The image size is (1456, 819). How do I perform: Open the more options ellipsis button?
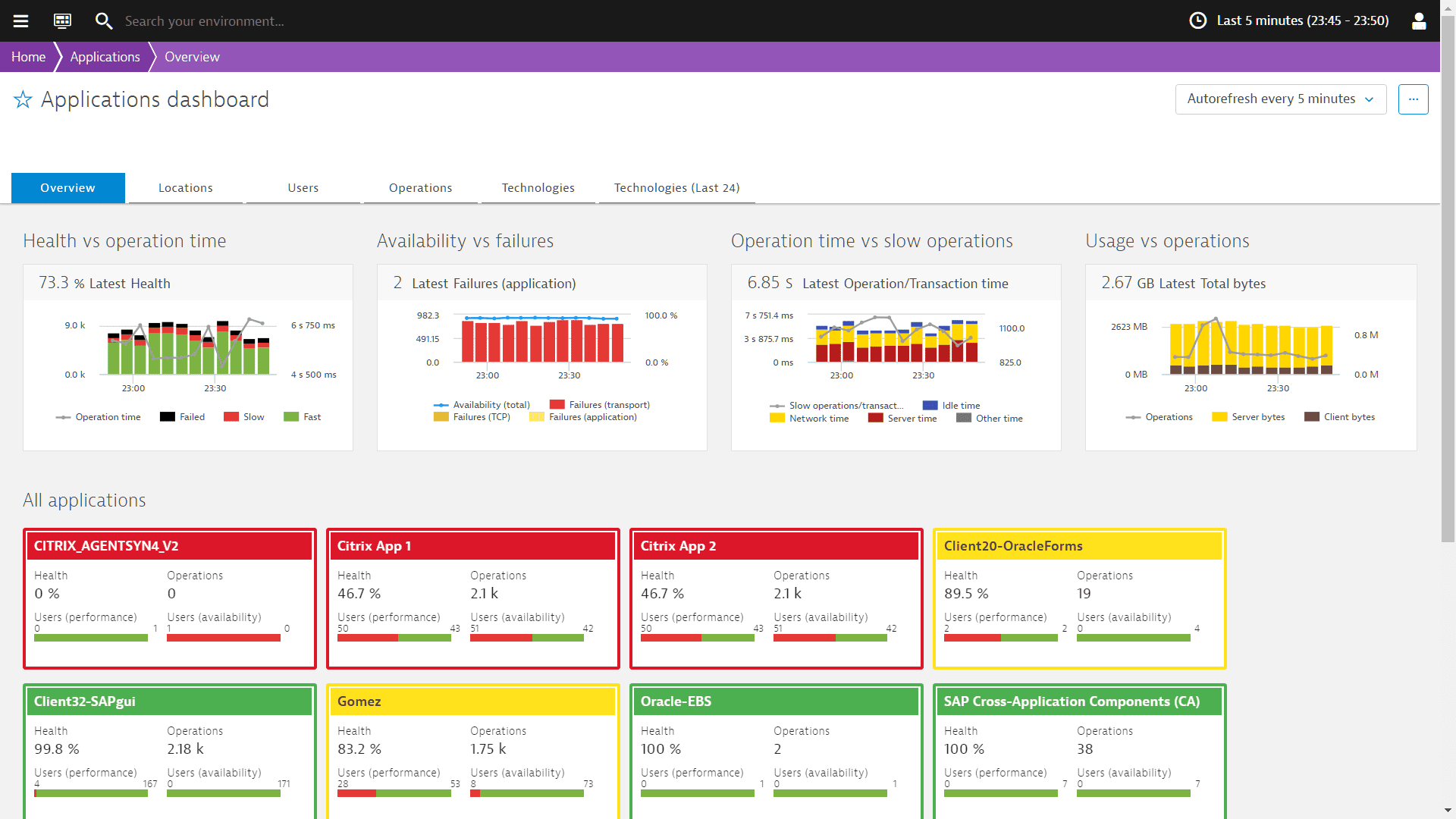pyautogui.click(x=1414, y=99)
